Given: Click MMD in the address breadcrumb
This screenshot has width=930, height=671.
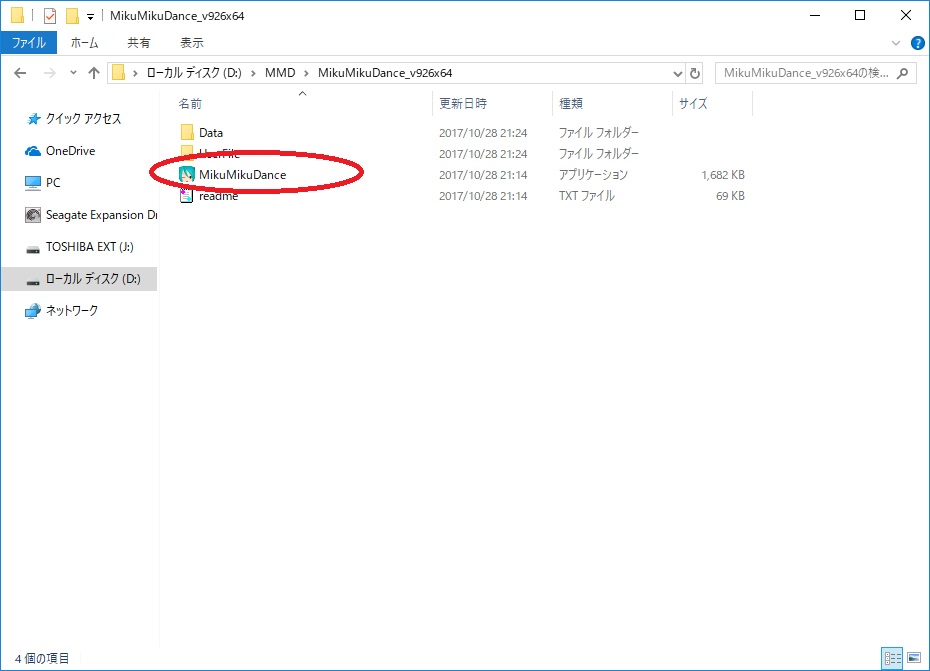Looking at the screenshot, I should (x=280, y=73).
